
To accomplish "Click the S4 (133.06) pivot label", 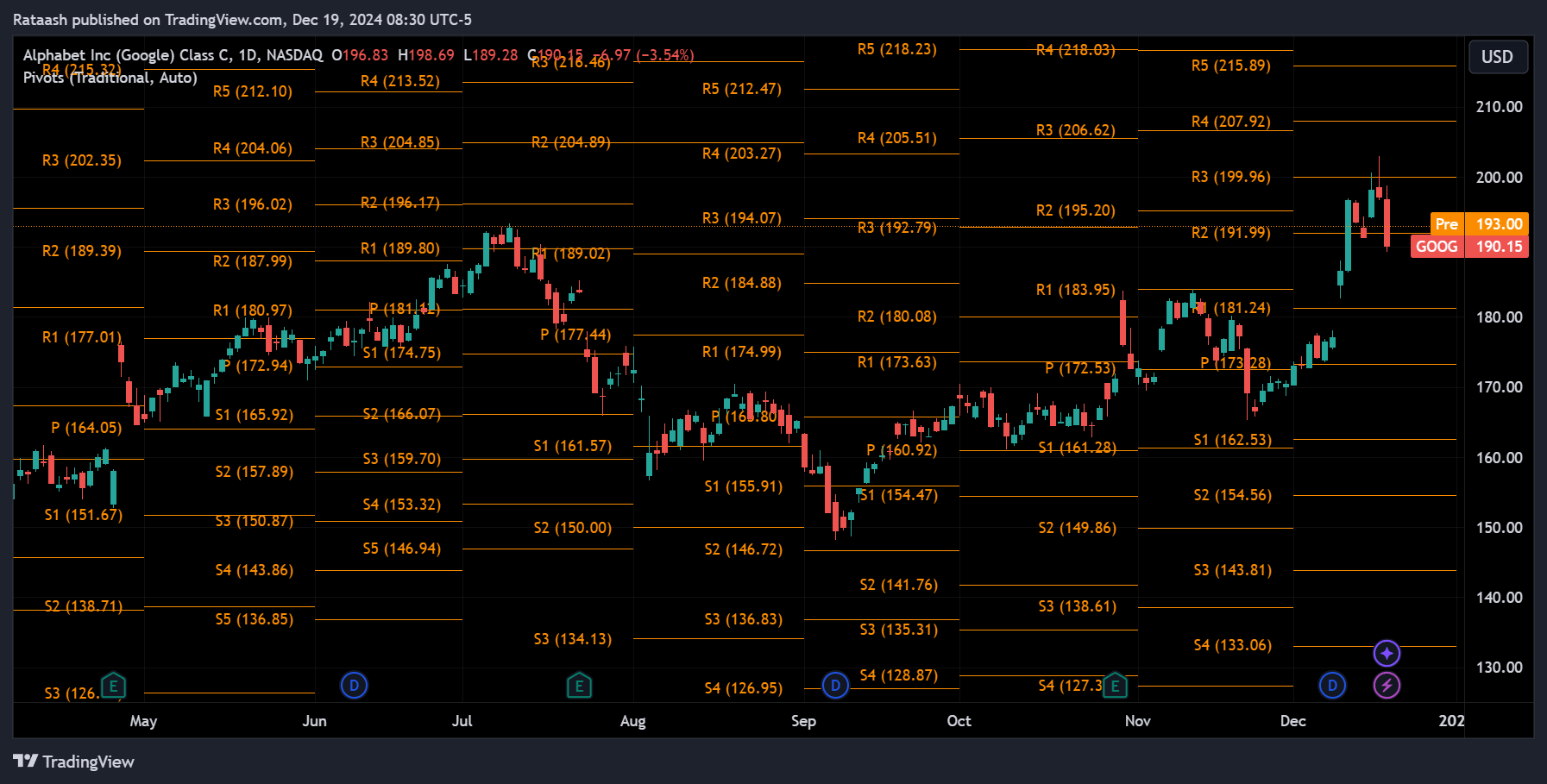I will tap(1233, 645).
